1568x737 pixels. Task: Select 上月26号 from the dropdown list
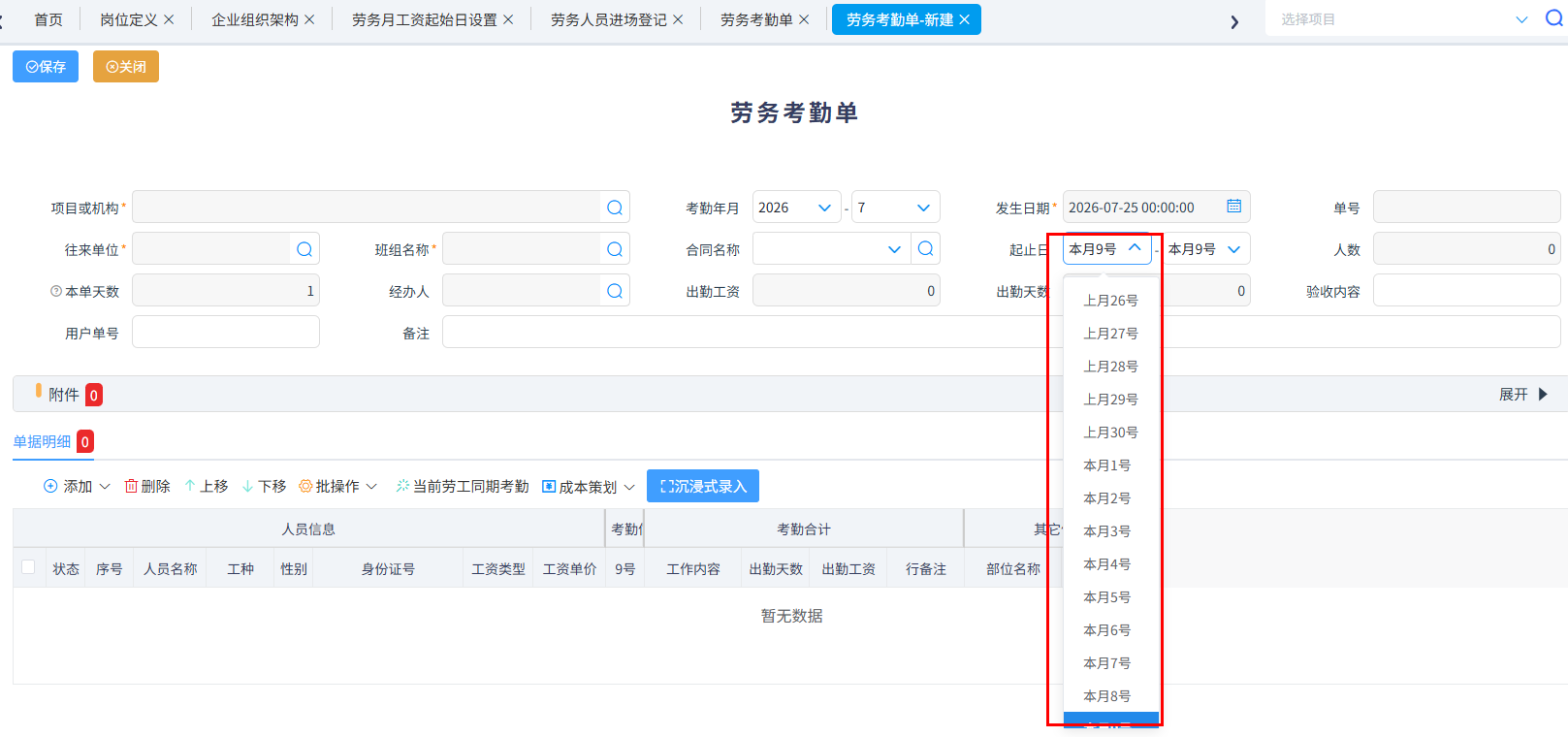tap(1111, 301)
